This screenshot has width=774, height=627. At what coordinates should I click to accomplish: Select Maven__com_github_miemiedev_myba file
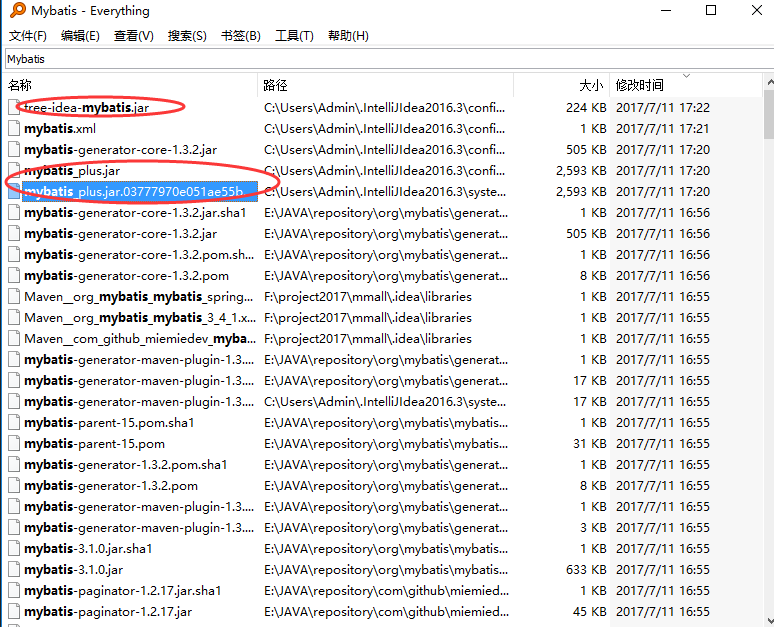click(x=140, y=339)
